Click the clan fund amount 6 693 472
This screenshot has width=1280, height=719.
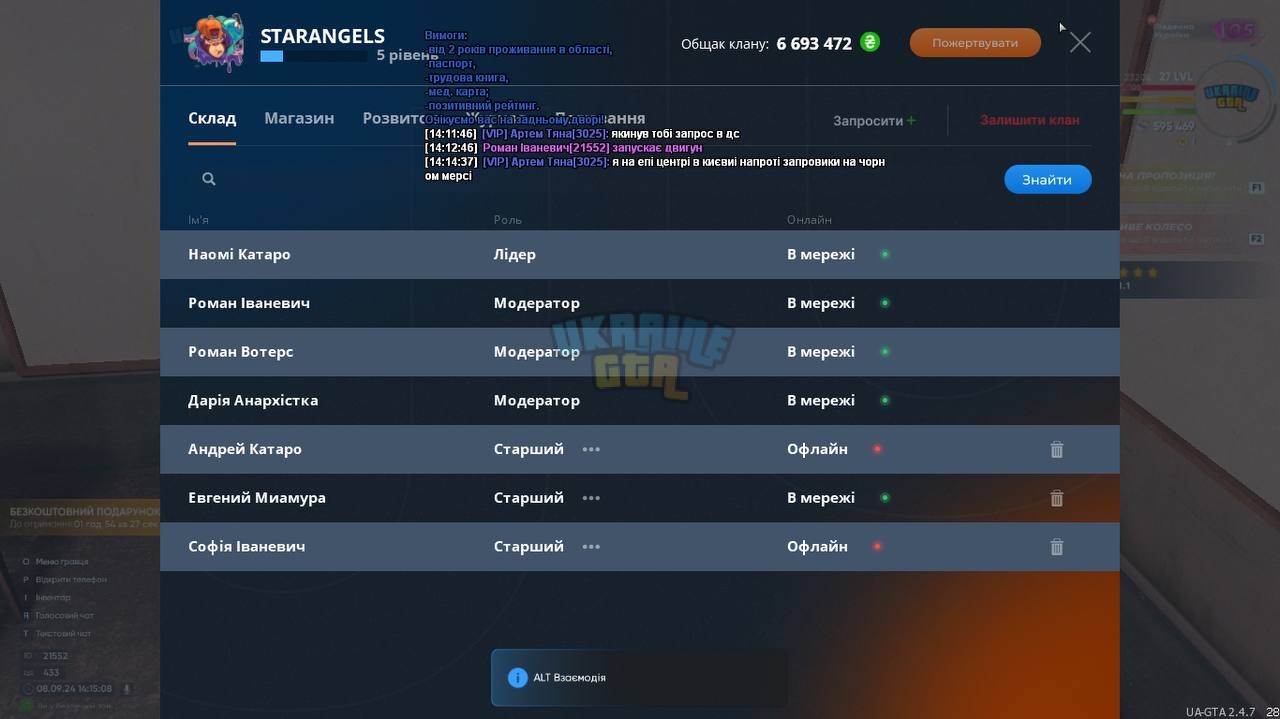click(x=814, y=43)
